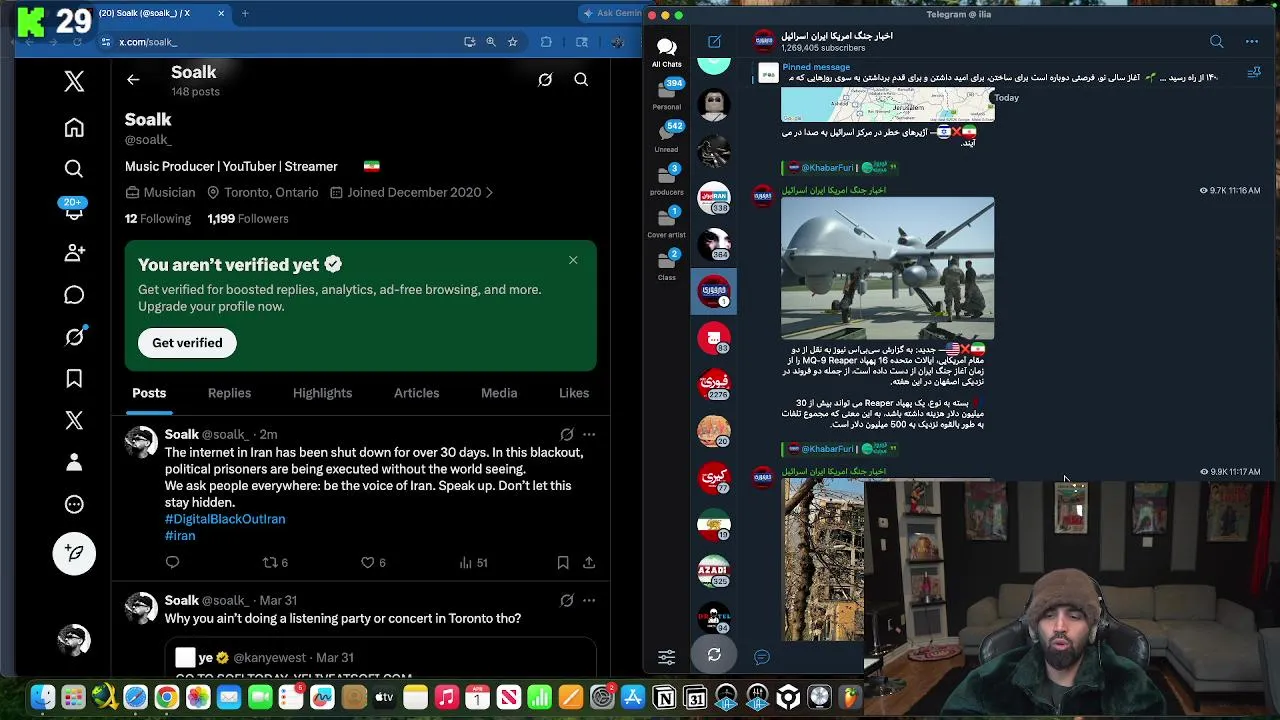The height and width of the screenshot is (720, 1280).
Task: Open the More circle menu in X sidebar
Action: pos(74,504)
